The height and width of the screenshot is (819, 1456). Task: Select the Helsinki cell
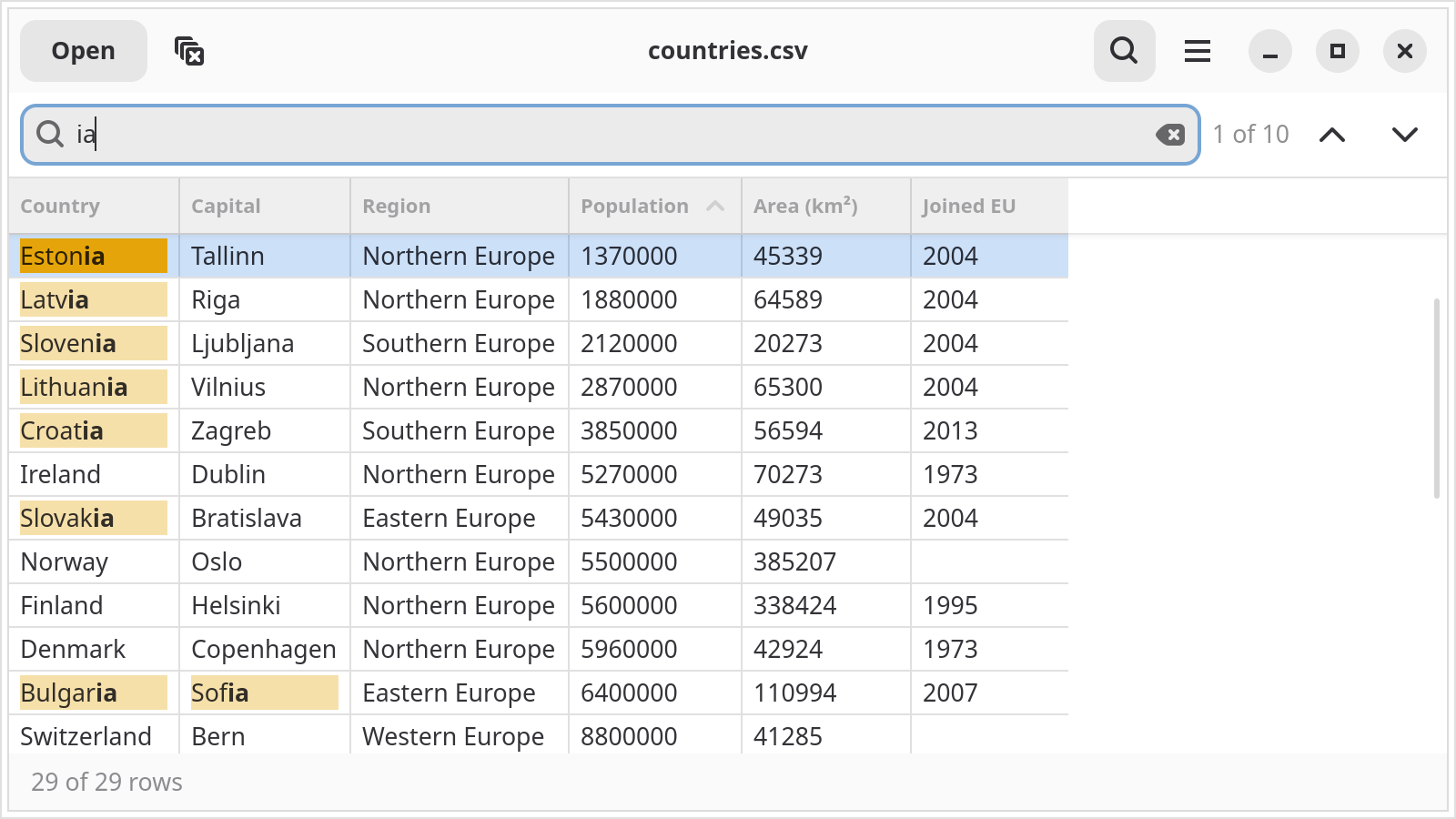(x=265, y=605)
